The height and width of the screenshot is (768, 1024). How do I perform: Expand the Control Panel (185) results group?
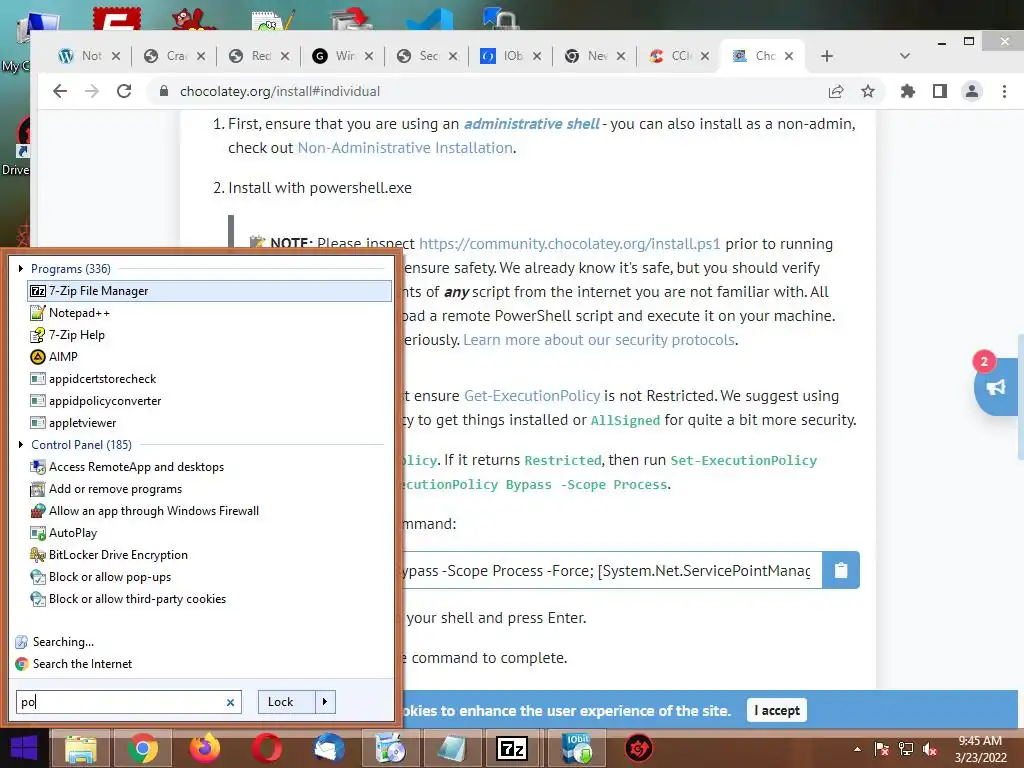21,445
